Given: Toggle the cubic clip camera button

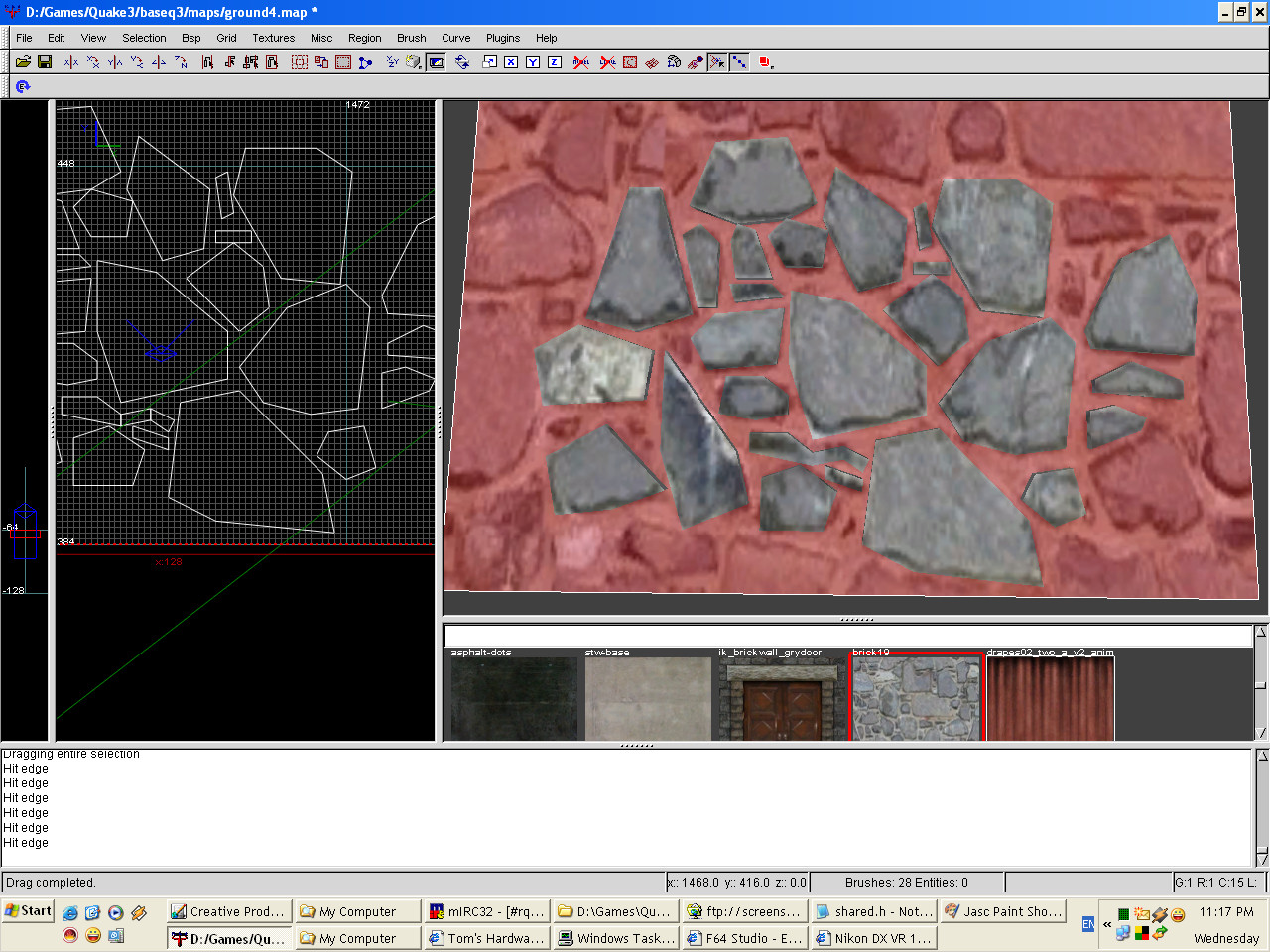Looking at the screenshot, I should coord(436,61).
